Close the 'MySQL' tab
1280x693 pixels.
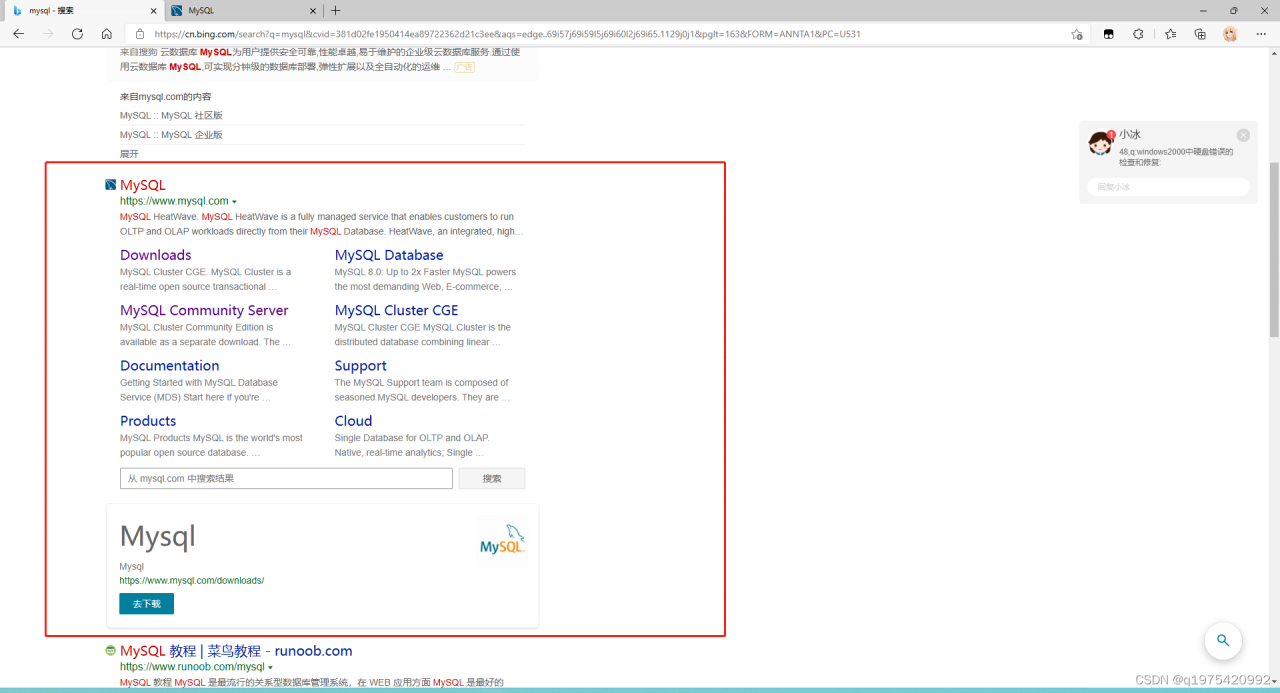click(312, 10)
